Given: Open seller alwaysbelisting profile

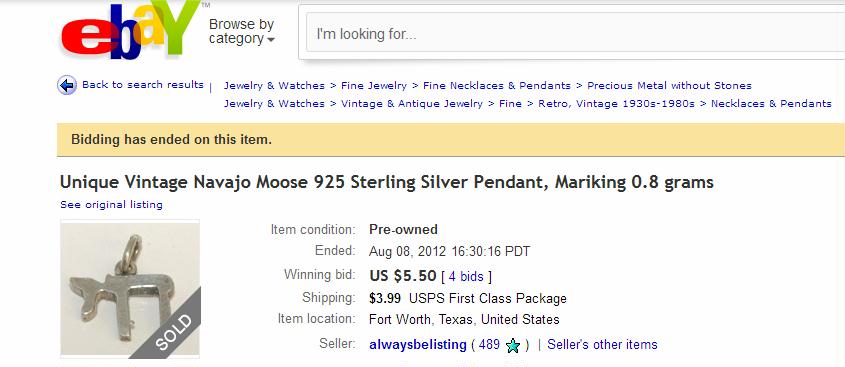Looking at the screenshot, I should click(418, 344).
